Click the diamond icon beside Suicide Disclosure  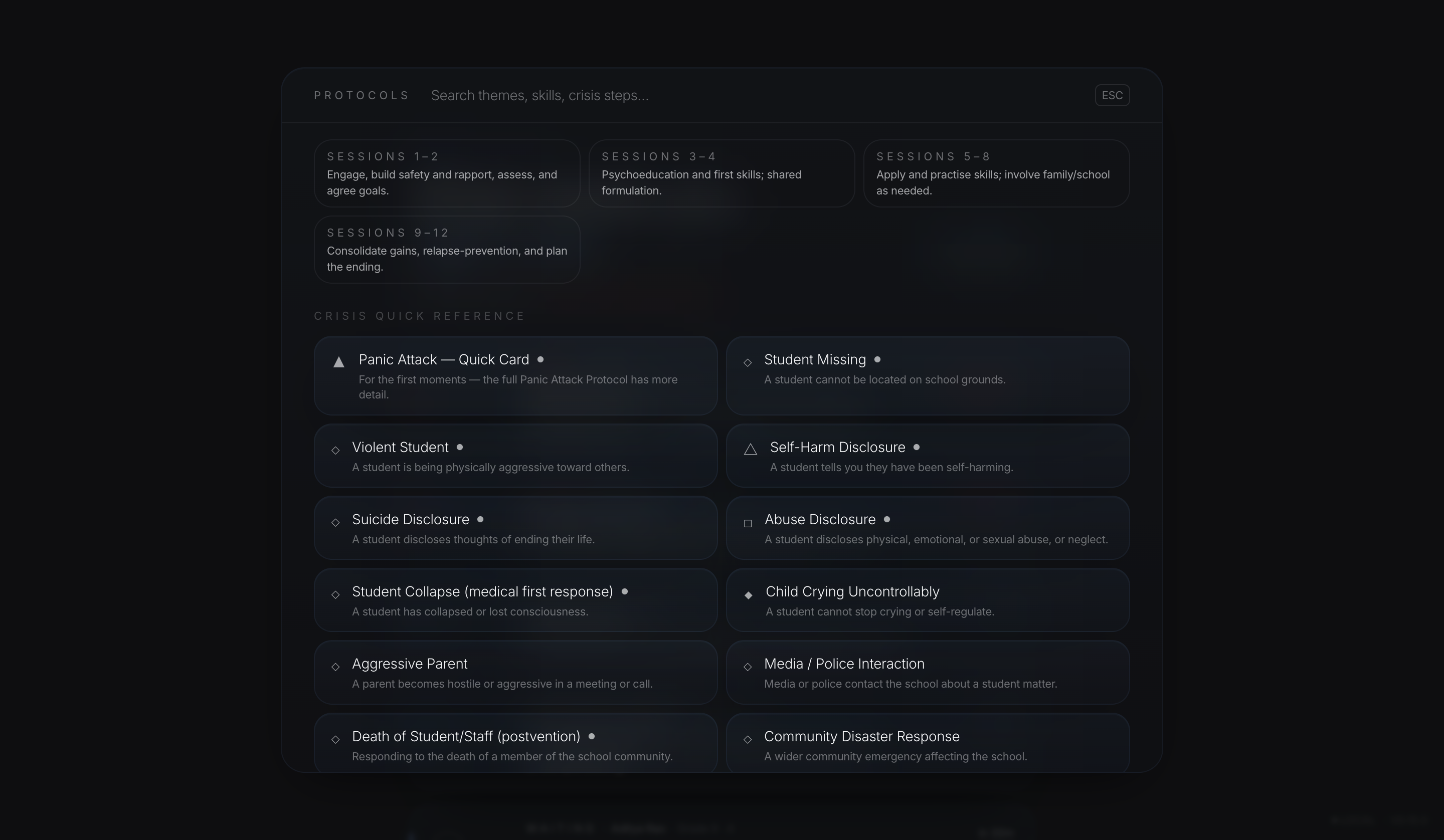click(x=335, y=522)
